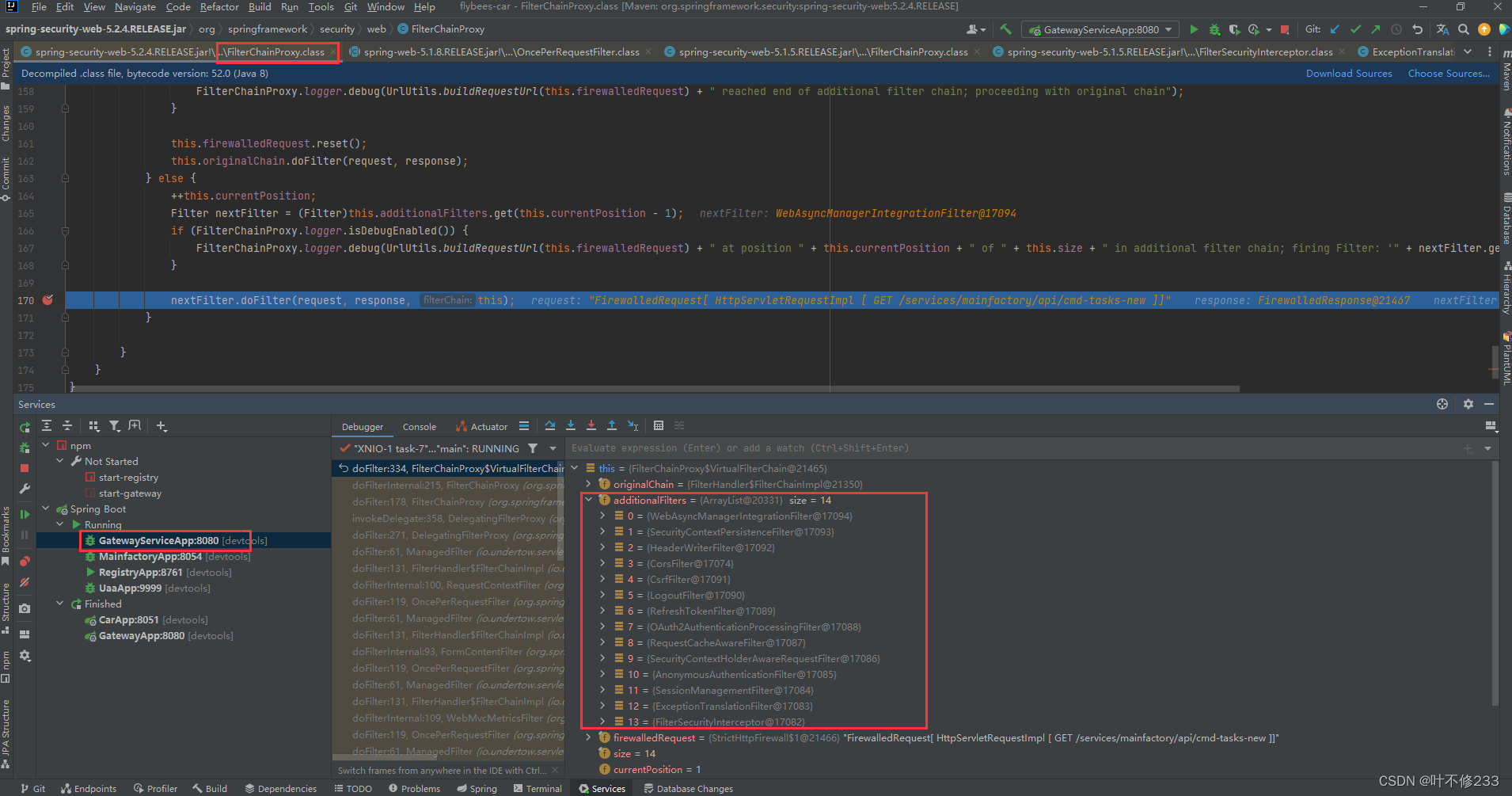This screenshot has height=796, width=1512.
Task: Click the Choose Sources... link
Action: 1449,73
